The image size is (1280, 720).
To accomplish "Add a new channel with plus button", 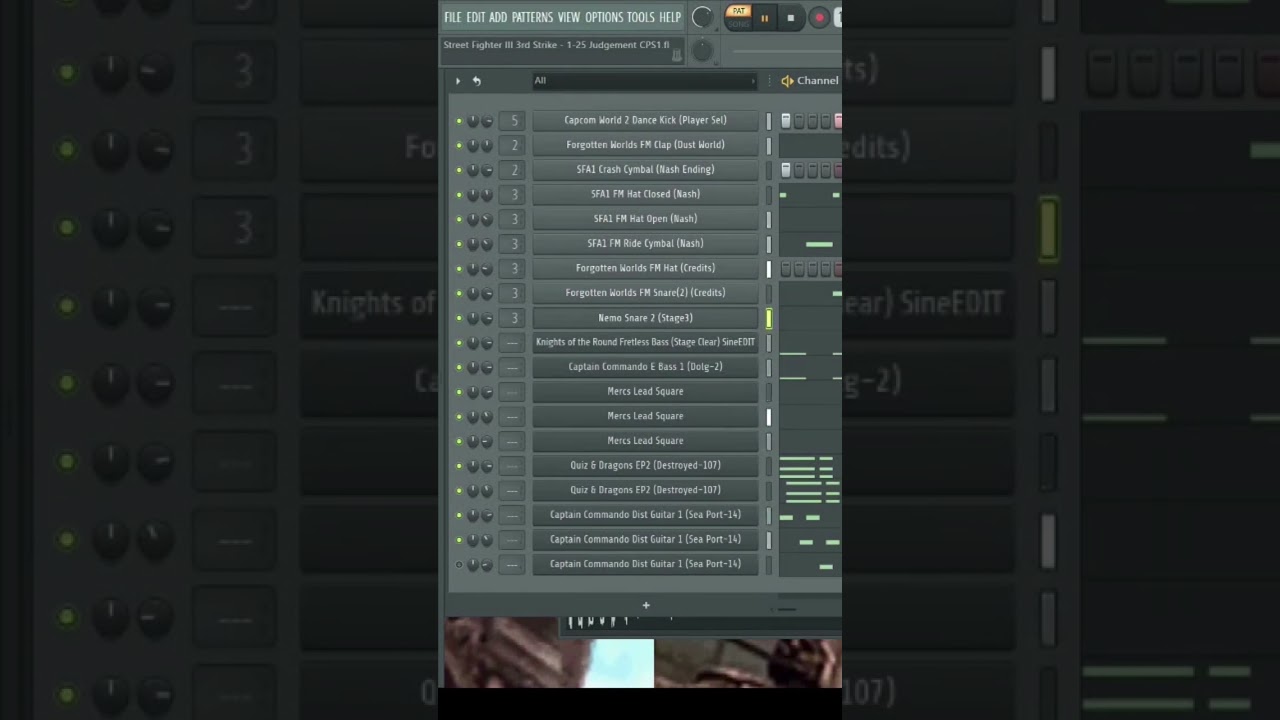I will pos(646,605).
